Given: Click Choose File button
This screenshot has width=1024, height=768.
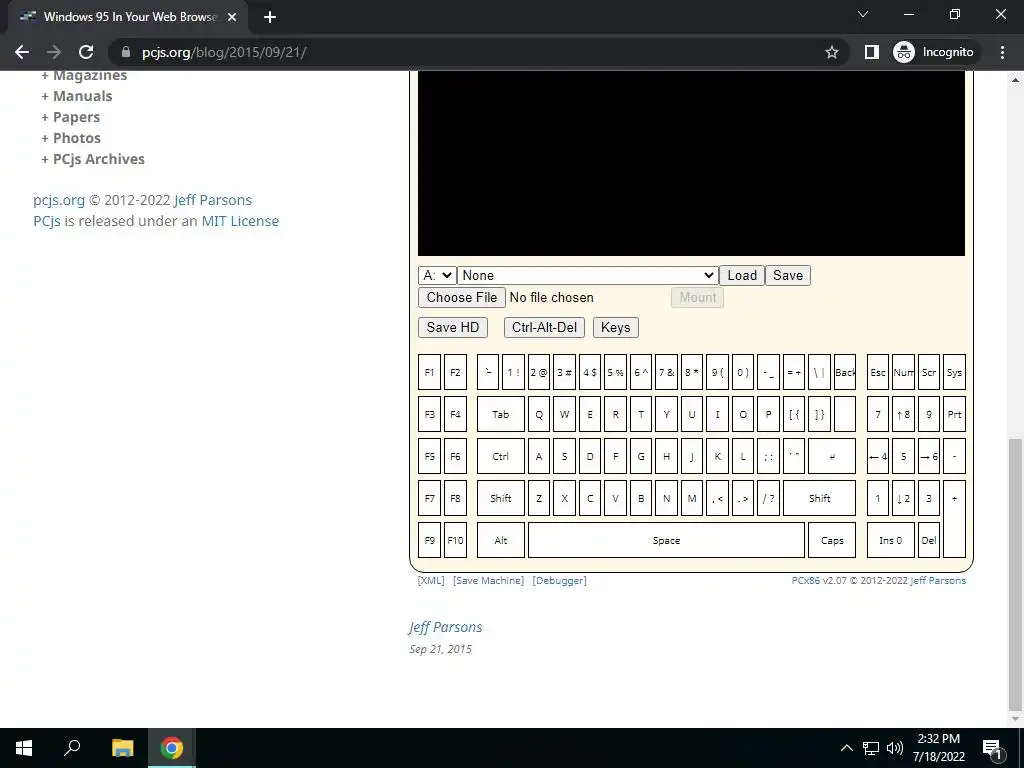Looking at the screenshot, I should tap(462, 297).
